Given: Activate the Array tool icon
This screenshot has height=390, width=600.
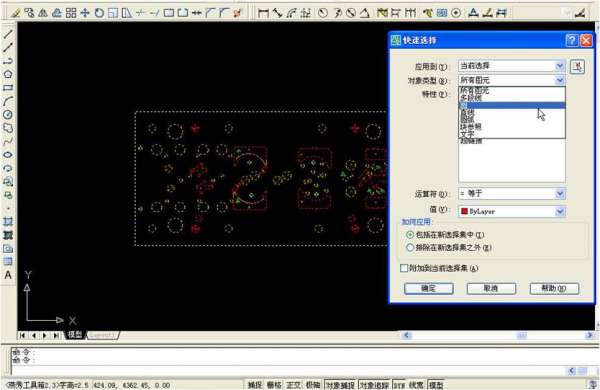Looking at the screenshot, I should (71, 13).
